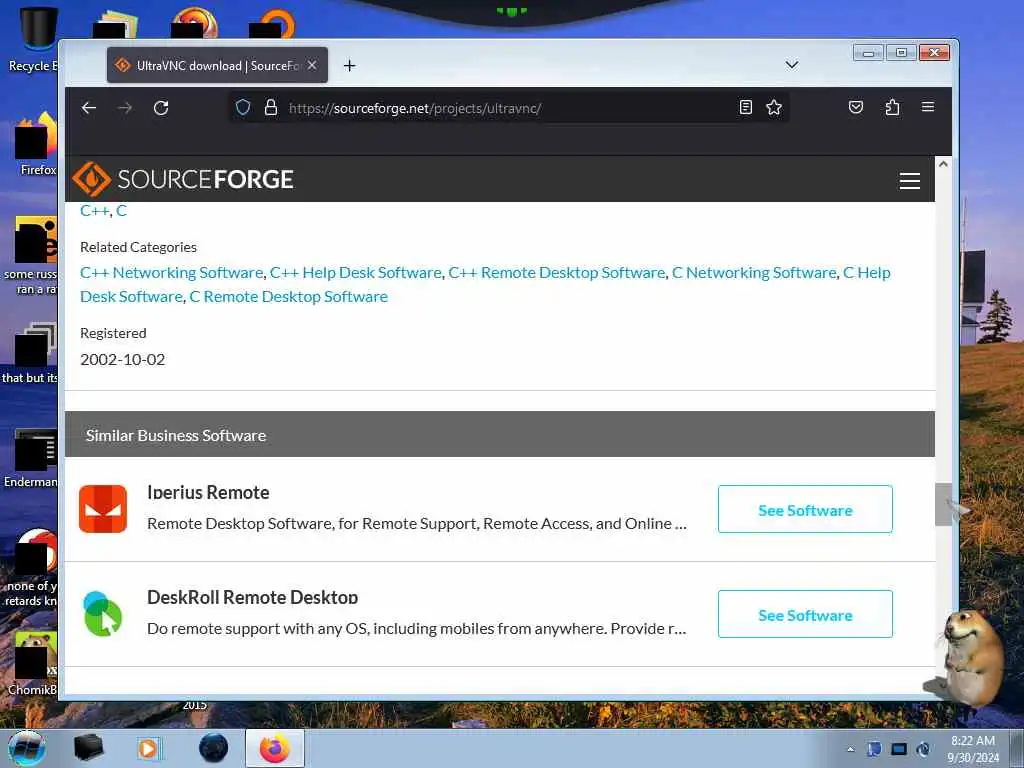
Task: Select the UltraVNC download tab
Action: pyautogui.click(x=217, y=65)
